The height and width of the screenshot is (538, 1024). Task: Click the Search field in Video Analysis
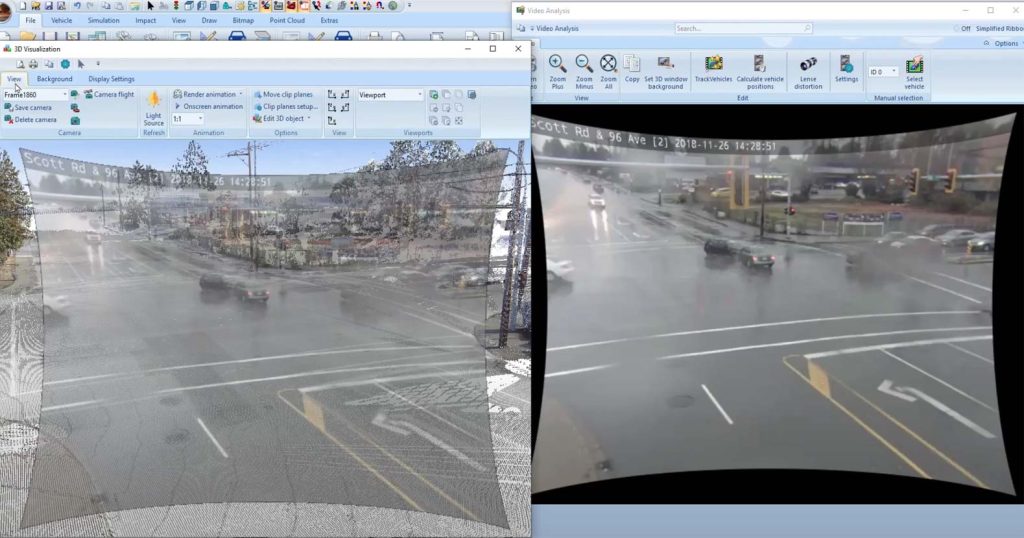pos(743,28)
